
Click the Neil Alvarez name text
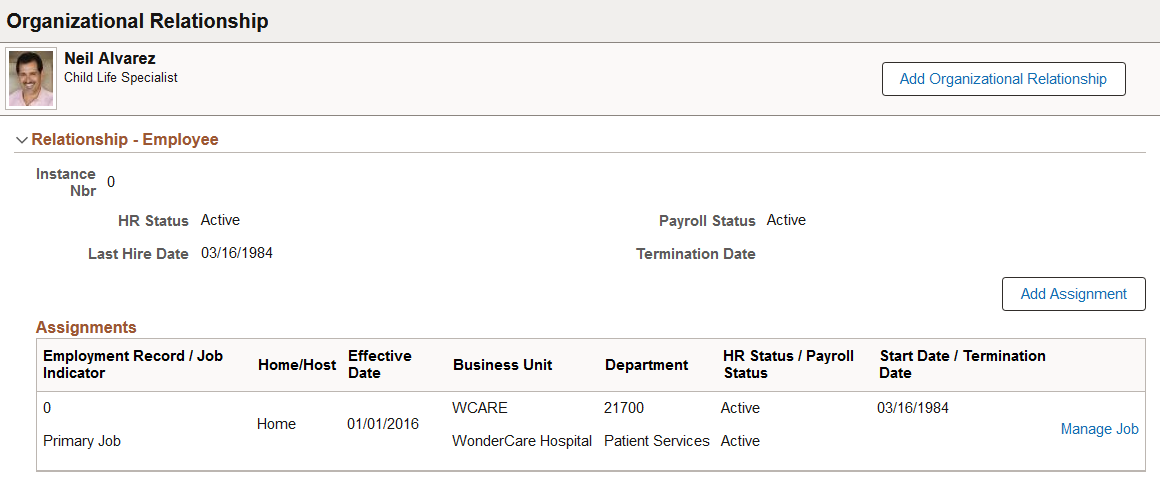(x=110, y=58)
